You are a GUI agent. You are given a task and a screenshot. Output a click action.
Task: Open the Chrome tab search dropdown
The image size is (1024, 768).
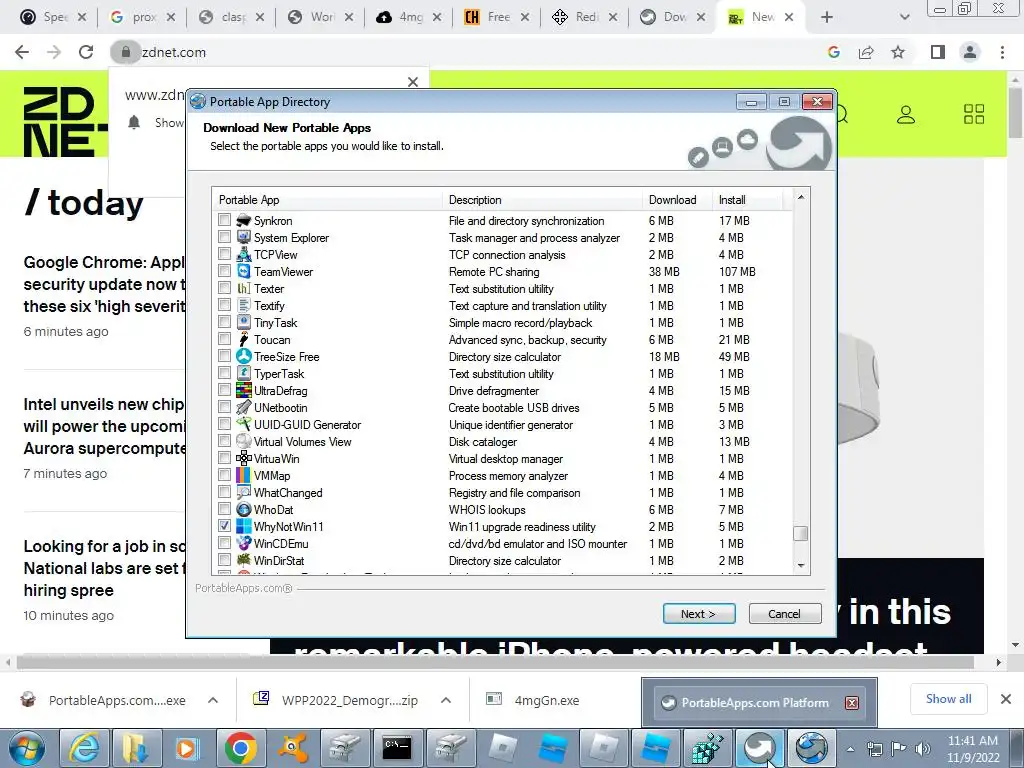click(904, 17)
